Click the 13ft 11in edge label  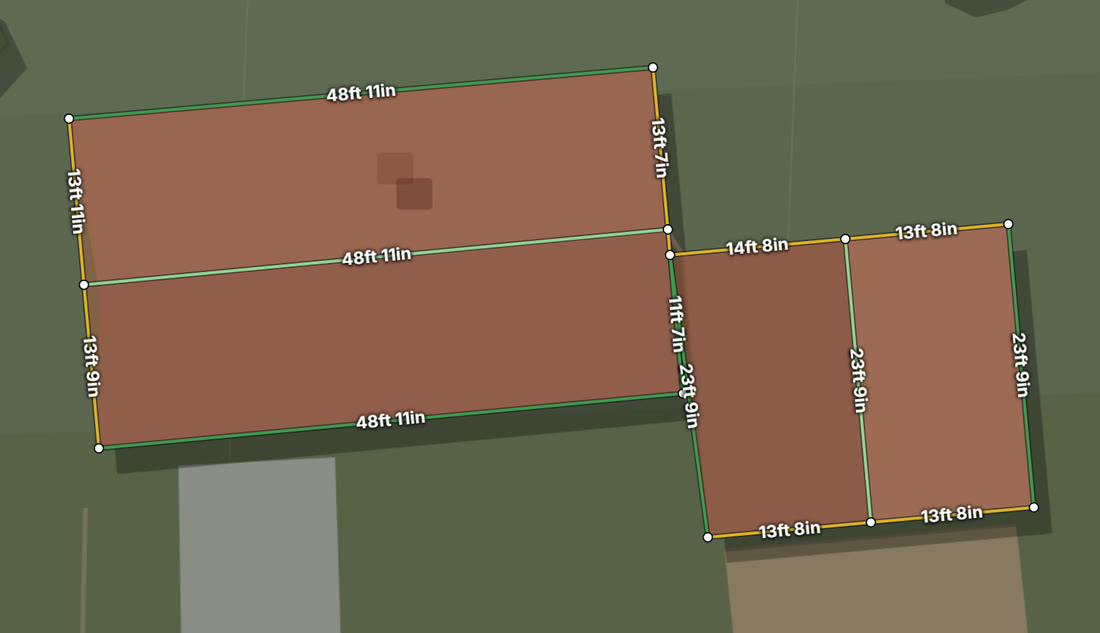click(x=76, y=201)
